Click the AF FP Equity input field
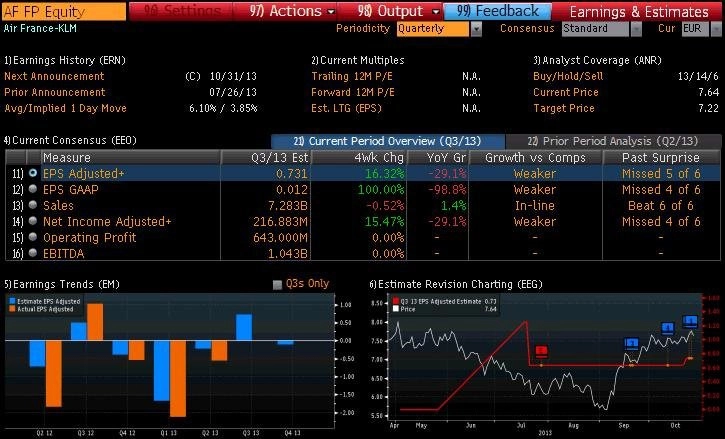This screenshot has height=439, width=725. pyautogui.click(x=64, y=12)
